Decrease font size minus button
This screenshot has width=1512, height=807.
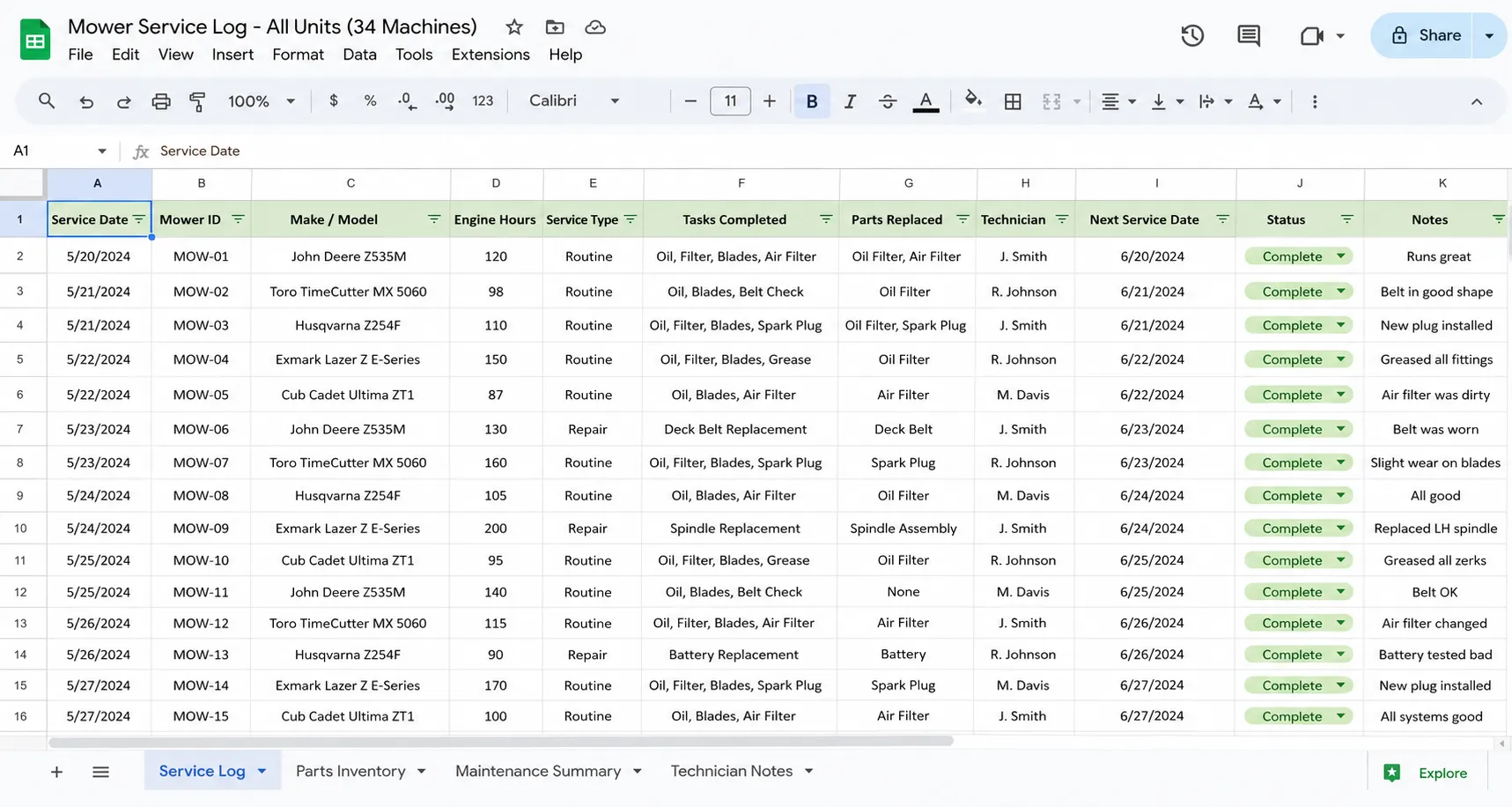pos(690,101)
